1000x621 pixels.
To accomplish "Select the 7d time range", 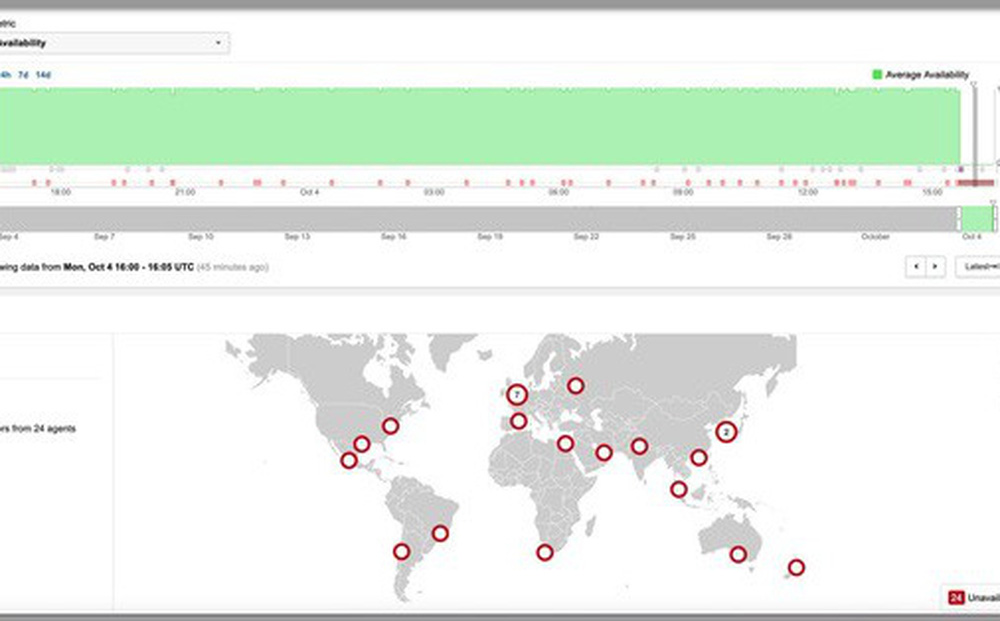I will coord(23,74).
